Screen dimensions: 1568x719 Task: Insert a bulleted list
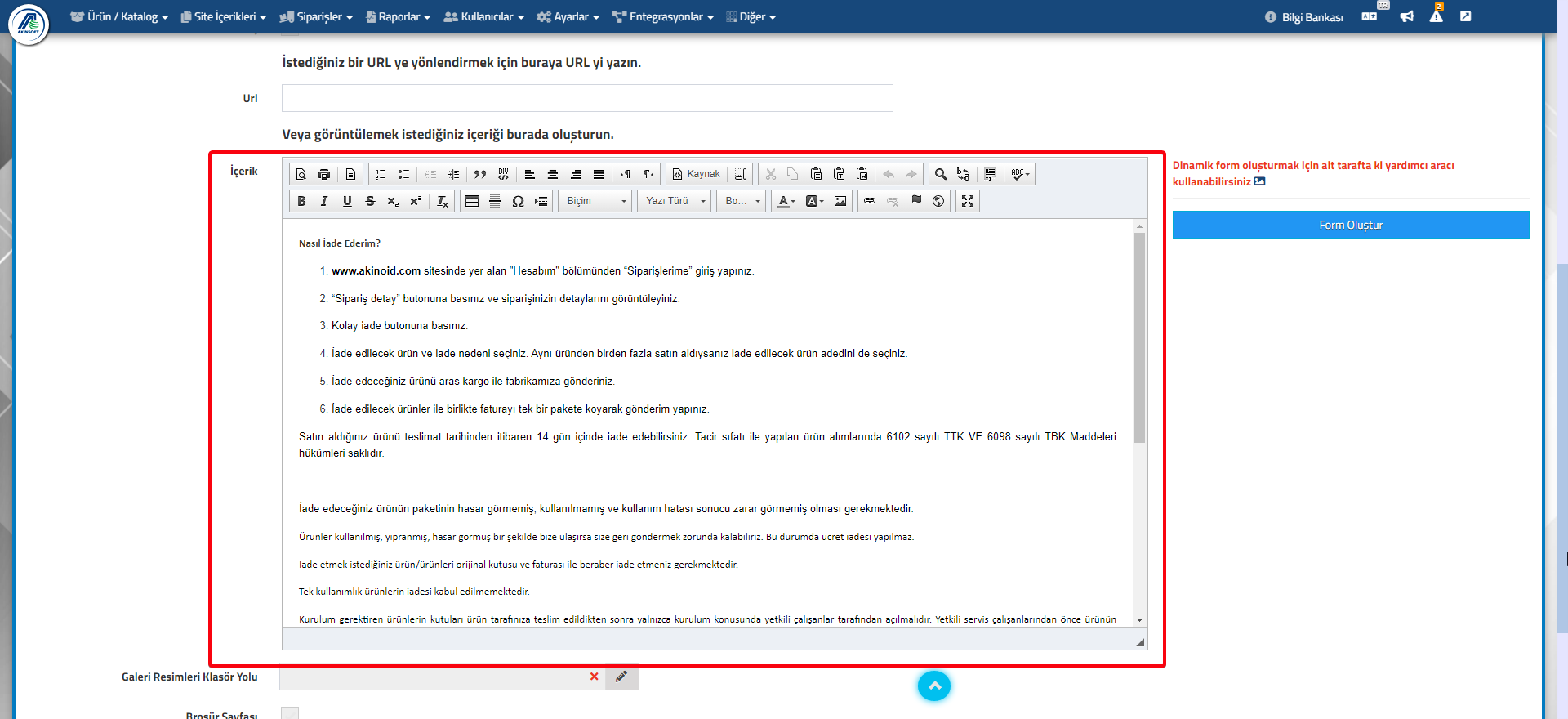pos(403,174)
